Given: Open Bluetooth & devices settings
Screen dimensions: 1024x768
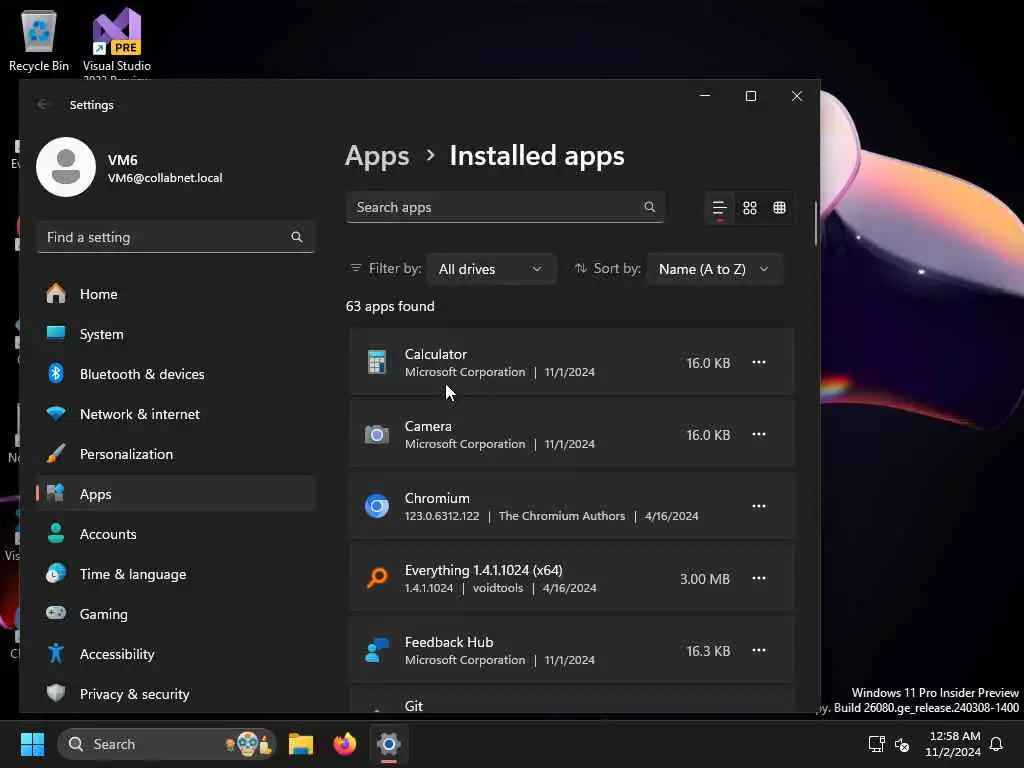Looking at the screenshot, I should 176,374.
